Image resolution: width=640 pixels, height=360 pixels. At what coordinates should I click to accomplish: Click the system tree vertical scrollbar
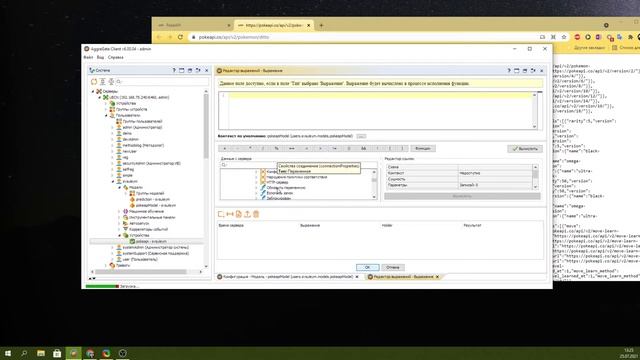[206, 127]
